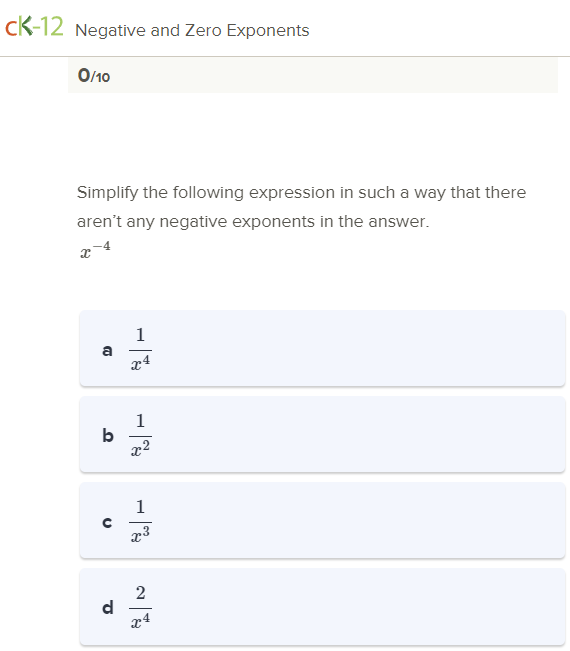Image resolution: width=570 pixels, height=651 pixels.
Task: Pick answer c, one over x cubed
Action: click(322, 520)
